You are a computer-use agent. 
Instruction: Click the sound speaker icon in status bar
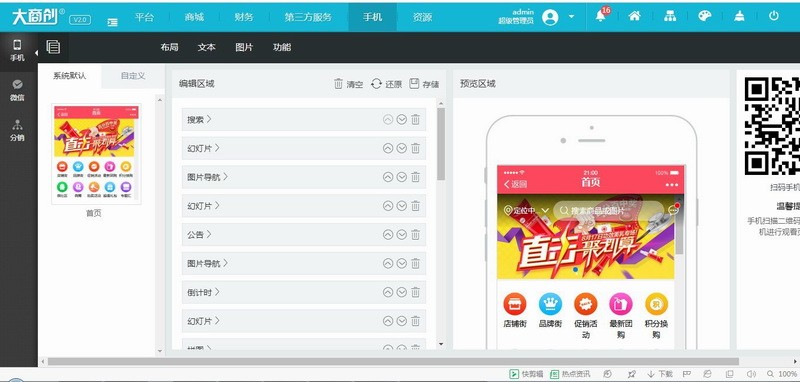(751, 374)
